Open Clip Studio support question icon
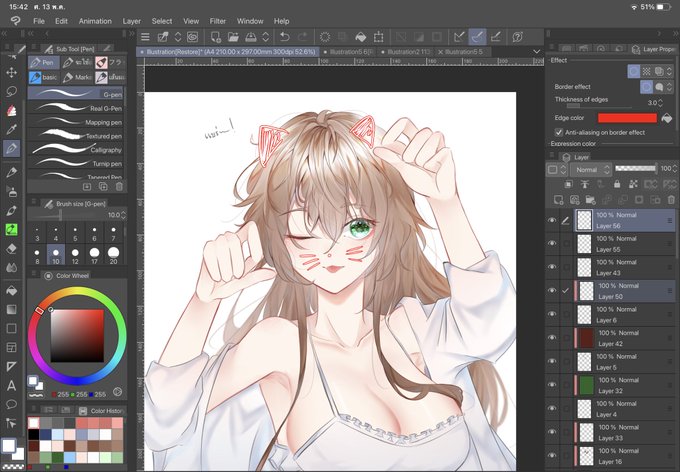Viewport: 680px width, 472px height. 517,37
